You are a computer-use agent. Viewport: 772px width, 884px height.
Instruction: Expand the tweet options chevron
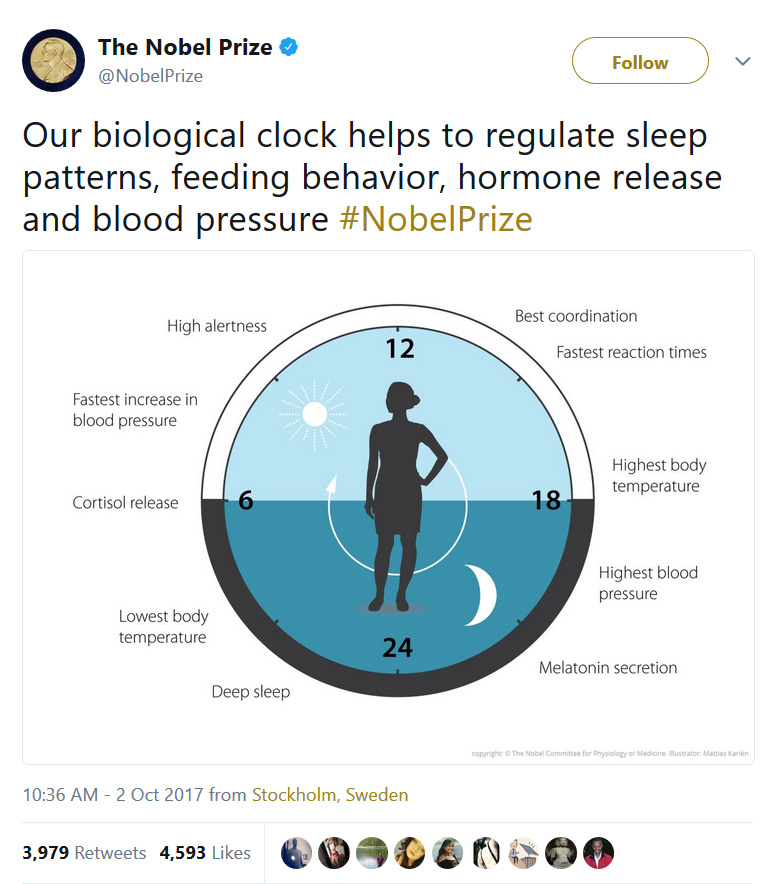tap(742, 61)
